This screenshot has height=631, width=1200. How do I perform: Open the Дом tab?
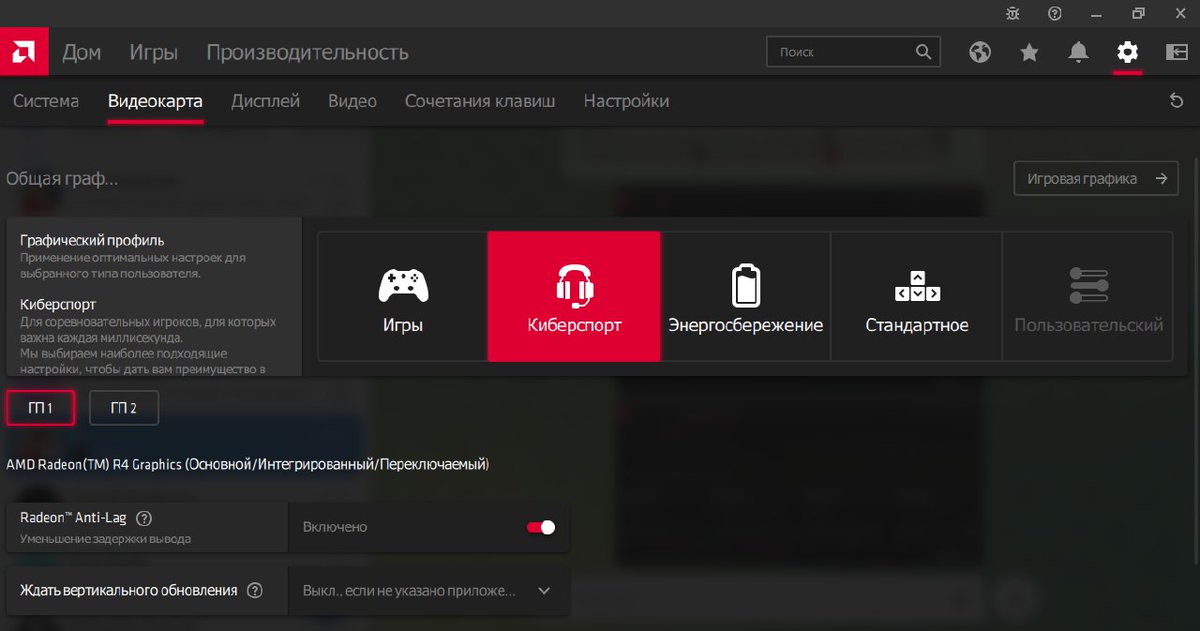[x=82, y=52]
